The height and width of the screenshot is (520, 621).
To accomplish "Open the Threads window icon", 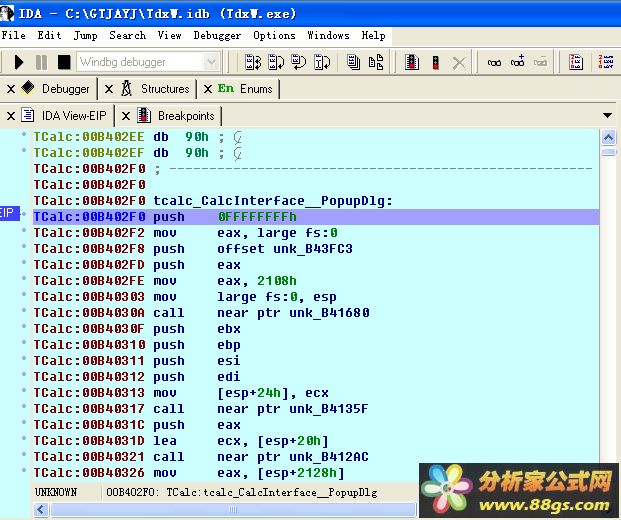I will point(376,62).
